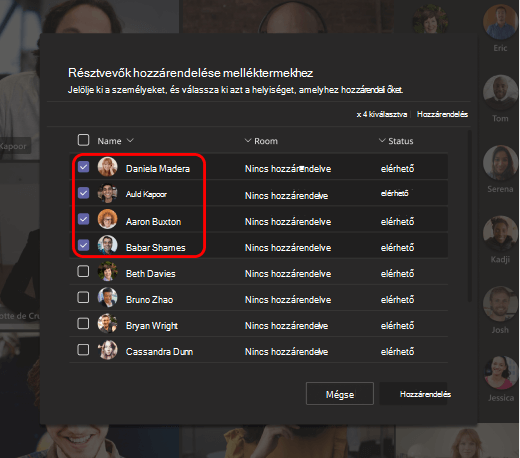Select Serena's participant thumbnail

[500, 163]
